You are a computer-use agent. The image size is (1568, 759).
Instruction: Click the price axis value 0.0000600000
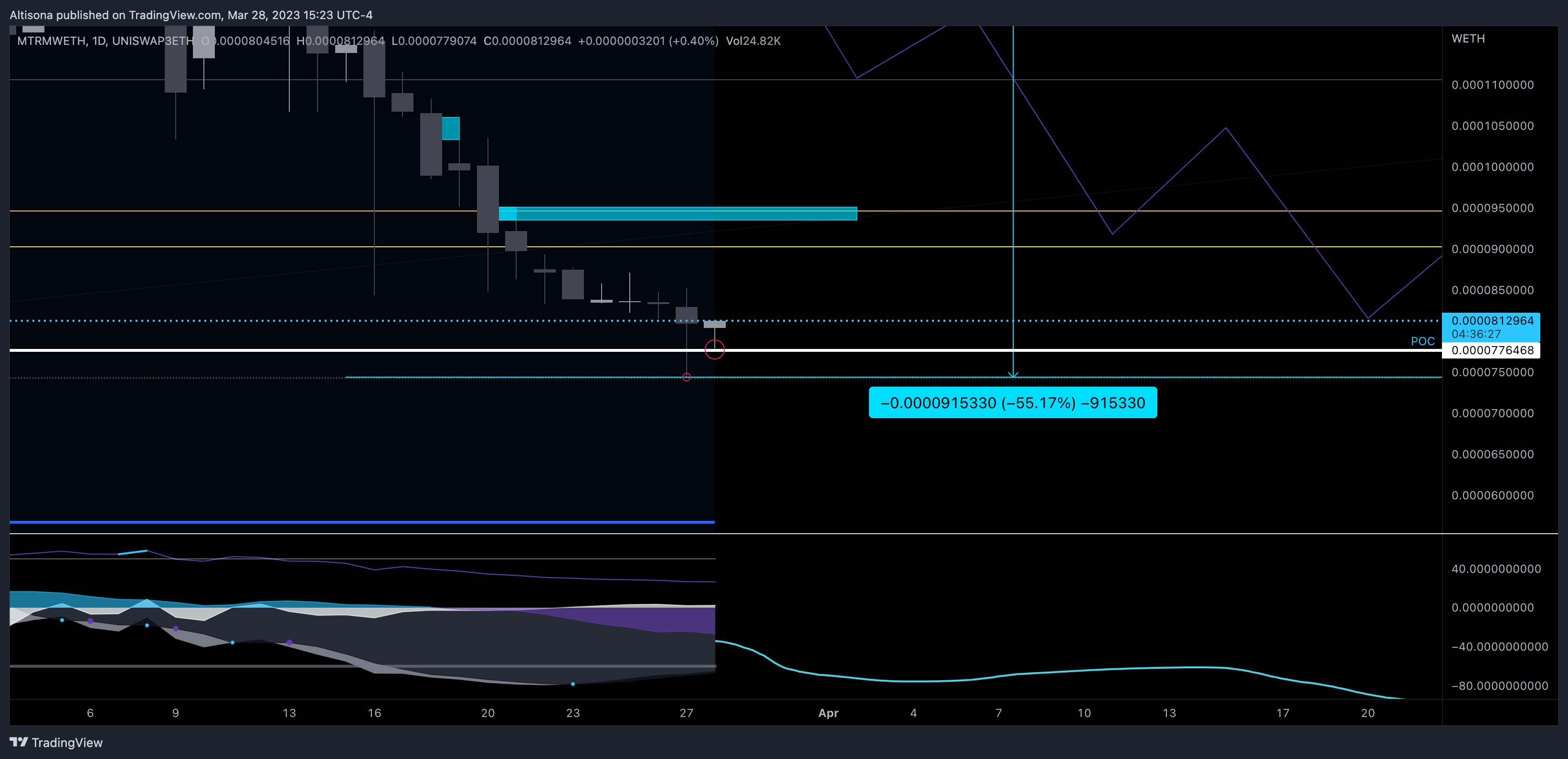pos(1493,495)
